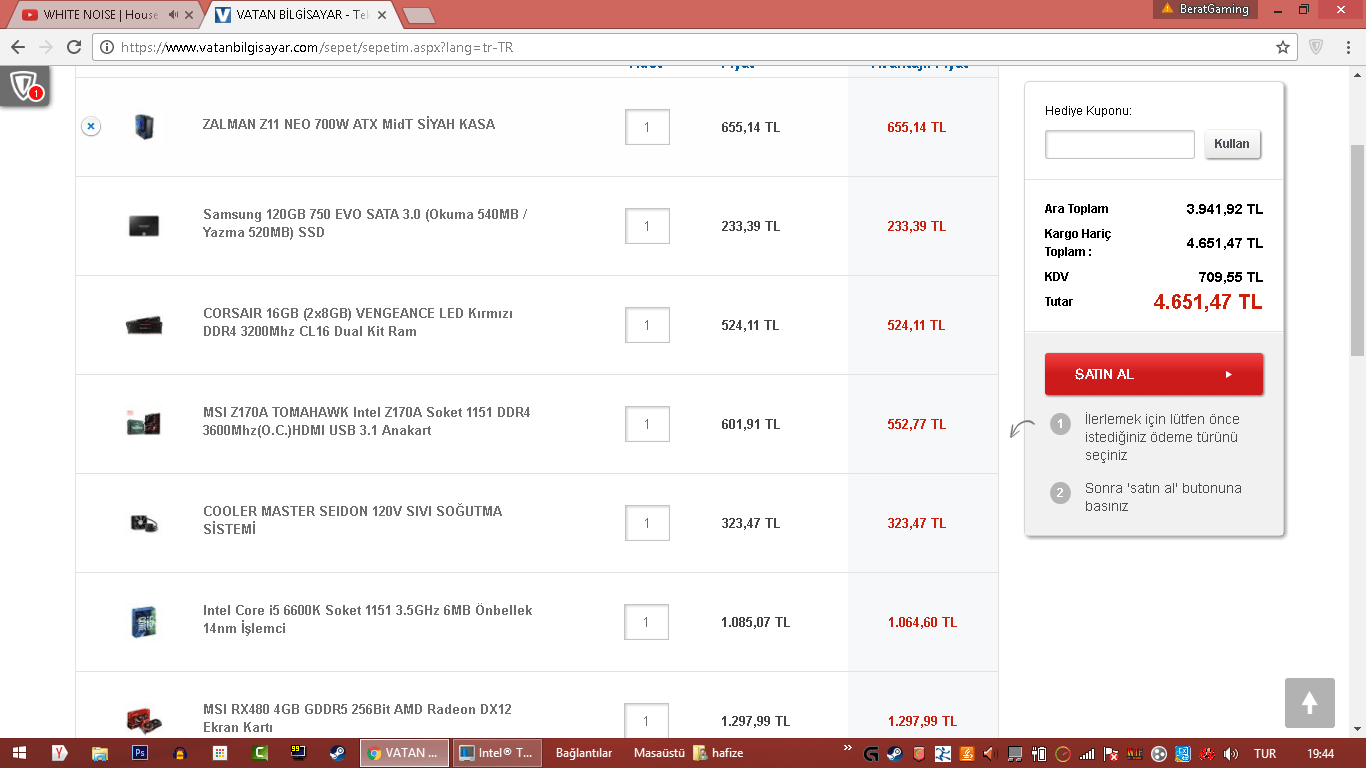Edit quantity for MSI RX480 graphics card
The width and height of the screenshot is (1366, 768).
tap(646, 721)
